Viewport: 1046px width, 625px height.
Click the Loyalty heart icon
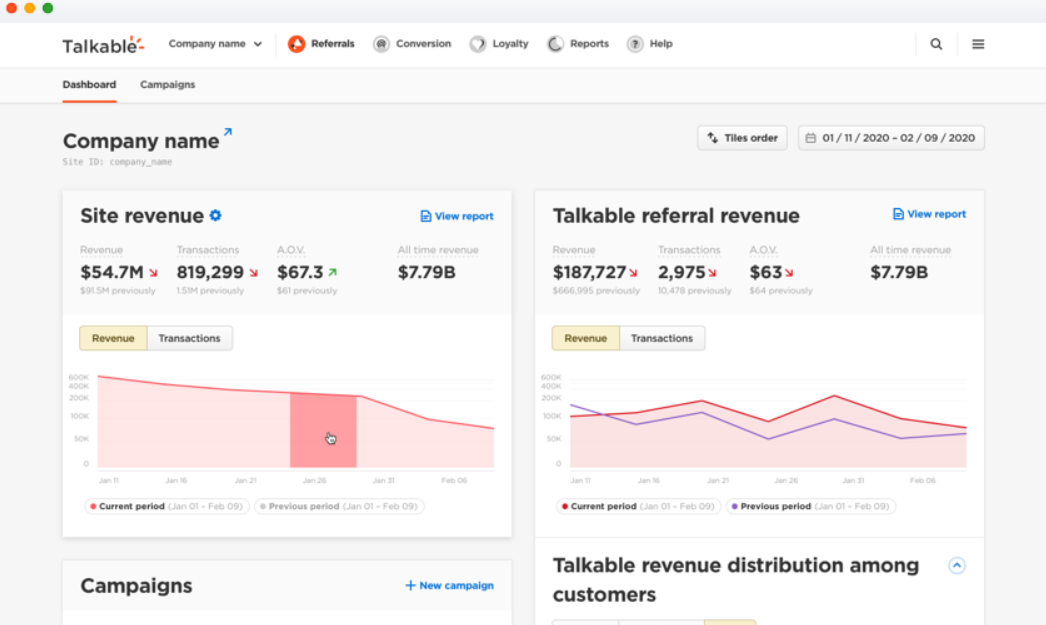tap(478, 44)
